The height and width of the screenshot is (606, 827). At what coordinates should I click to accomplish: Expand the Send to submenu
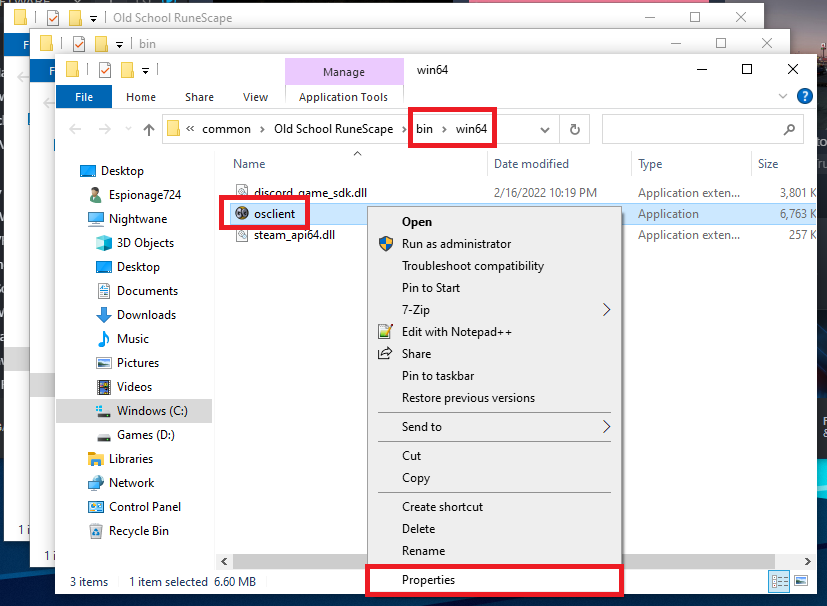pos(494,427)
